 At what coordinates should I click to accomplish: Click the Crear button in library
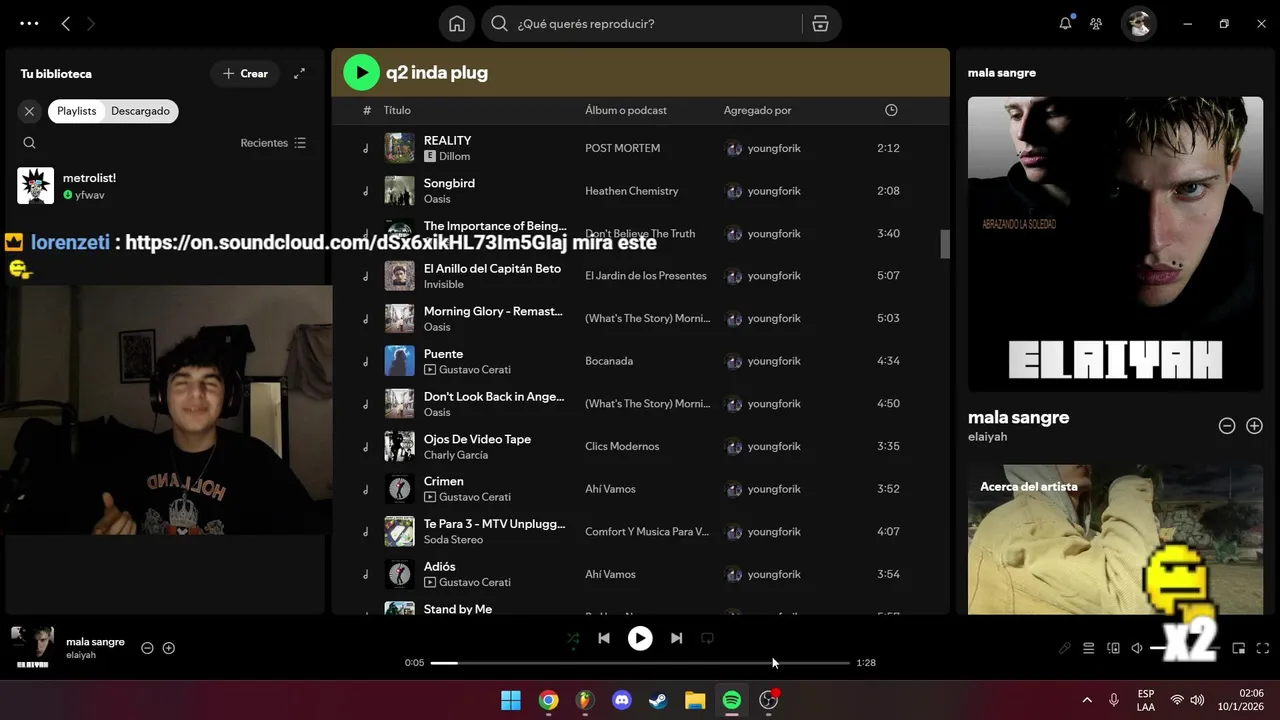245,73
